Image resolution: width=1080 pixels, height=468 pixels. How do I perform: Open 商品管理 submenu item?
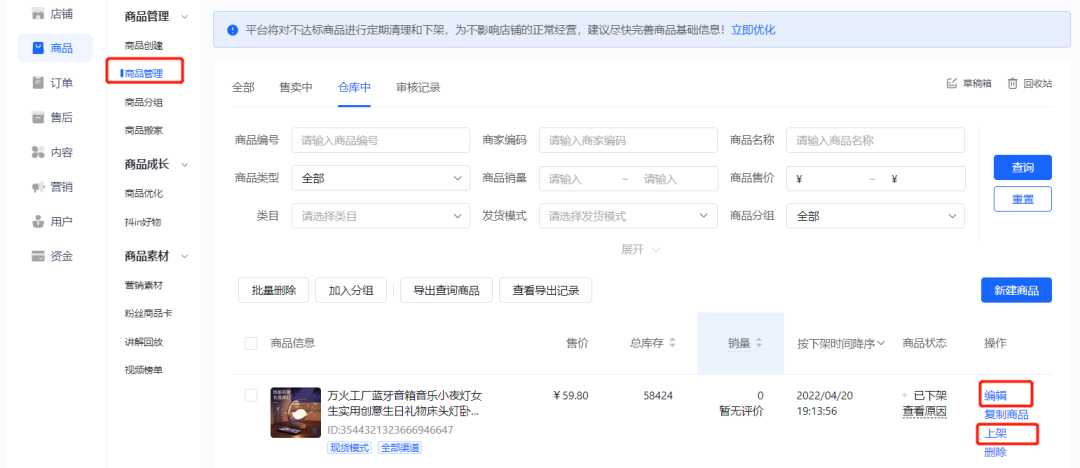pyautogui.click(x=144, y=72)
